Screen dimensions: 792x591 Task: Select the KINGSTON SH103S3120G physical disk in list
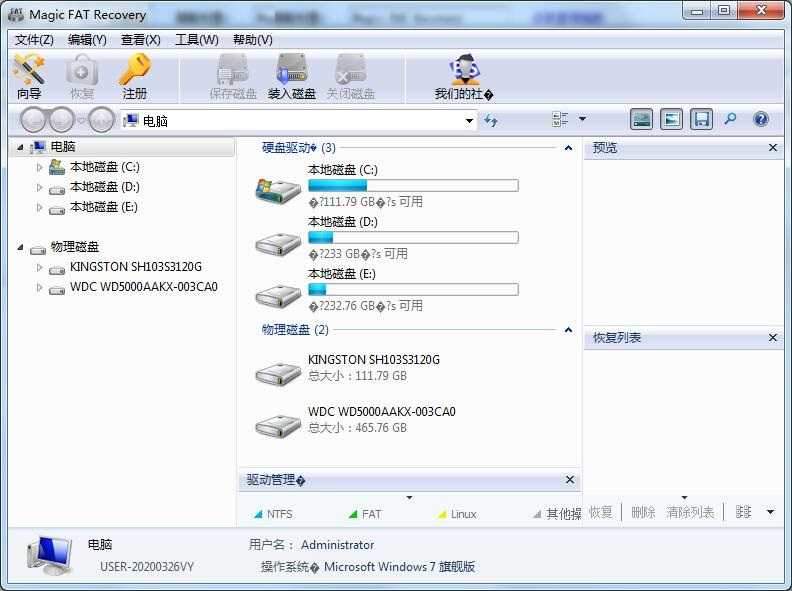tap(373, 360)
